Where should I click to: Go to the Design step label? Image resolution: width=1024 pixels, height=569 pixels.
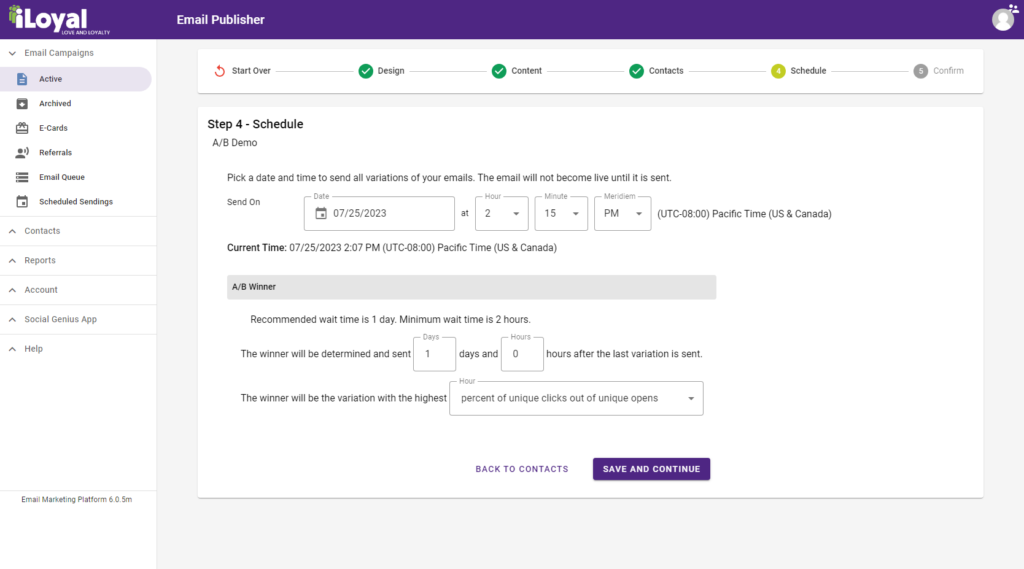pyautogui.click(x=391, y=71)
